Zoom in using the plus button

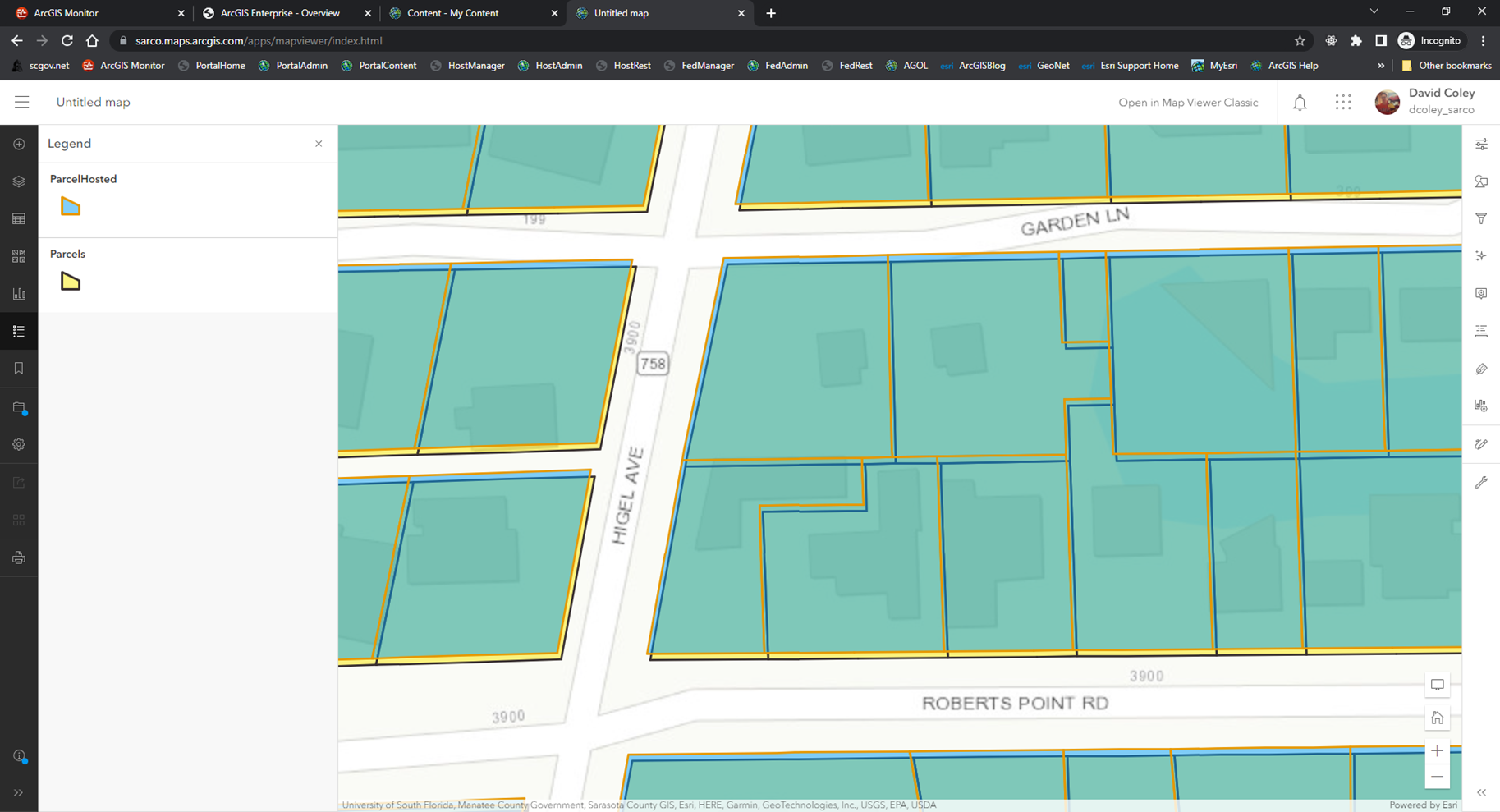click(1437, 750)
